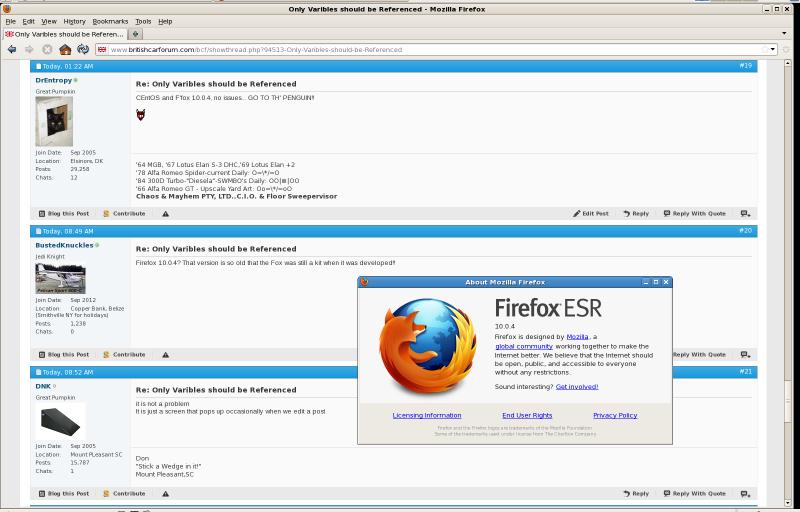
Task: Click the report warning icon in DNK's post
Action: pyautogui.click(x=166, y=494)
